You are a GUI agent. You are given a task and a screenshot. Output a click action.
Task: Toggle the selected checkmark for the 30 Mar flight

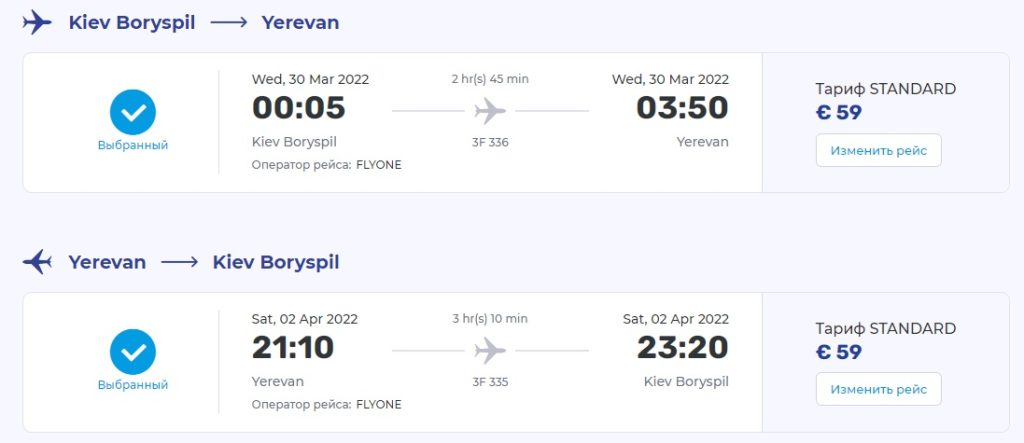(133, 112)
